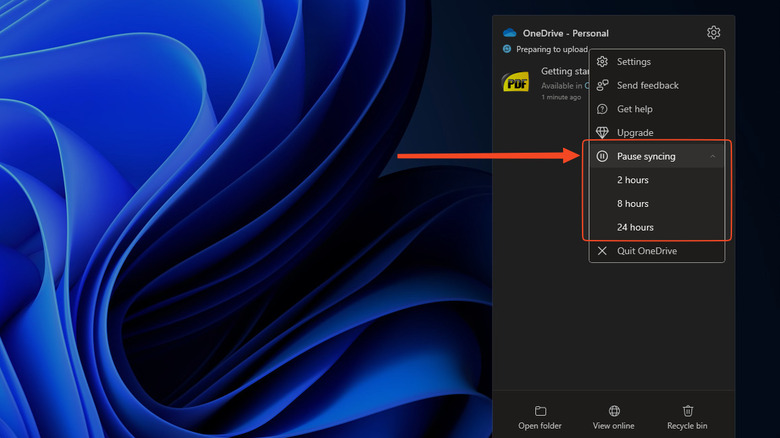
Task: Quit OneDrive from the menu
Action: click(x=646, y=251)
